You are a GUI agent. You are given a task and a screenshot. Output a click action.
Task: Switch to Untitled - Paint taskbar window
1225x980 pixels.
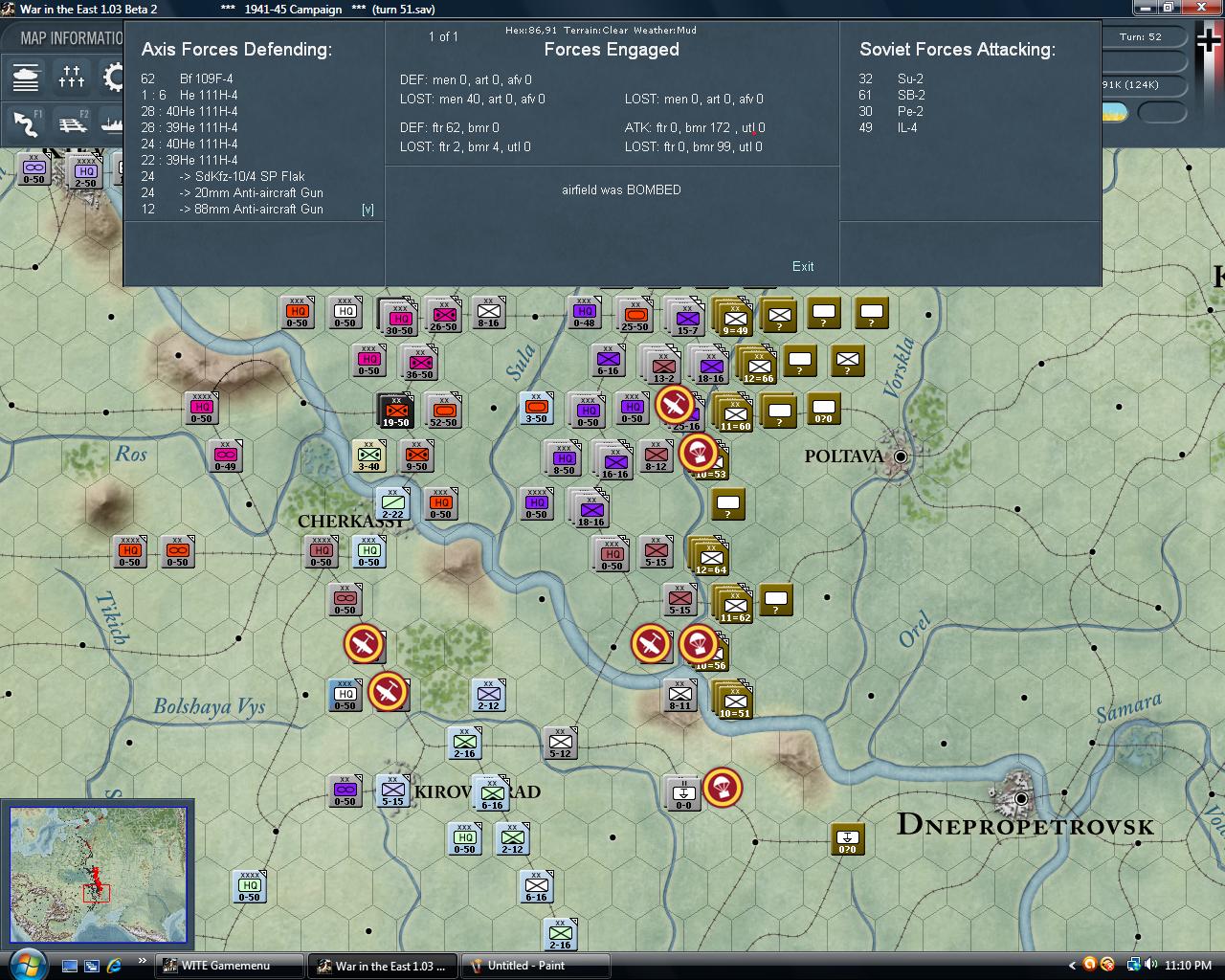[x=538, y=966]
